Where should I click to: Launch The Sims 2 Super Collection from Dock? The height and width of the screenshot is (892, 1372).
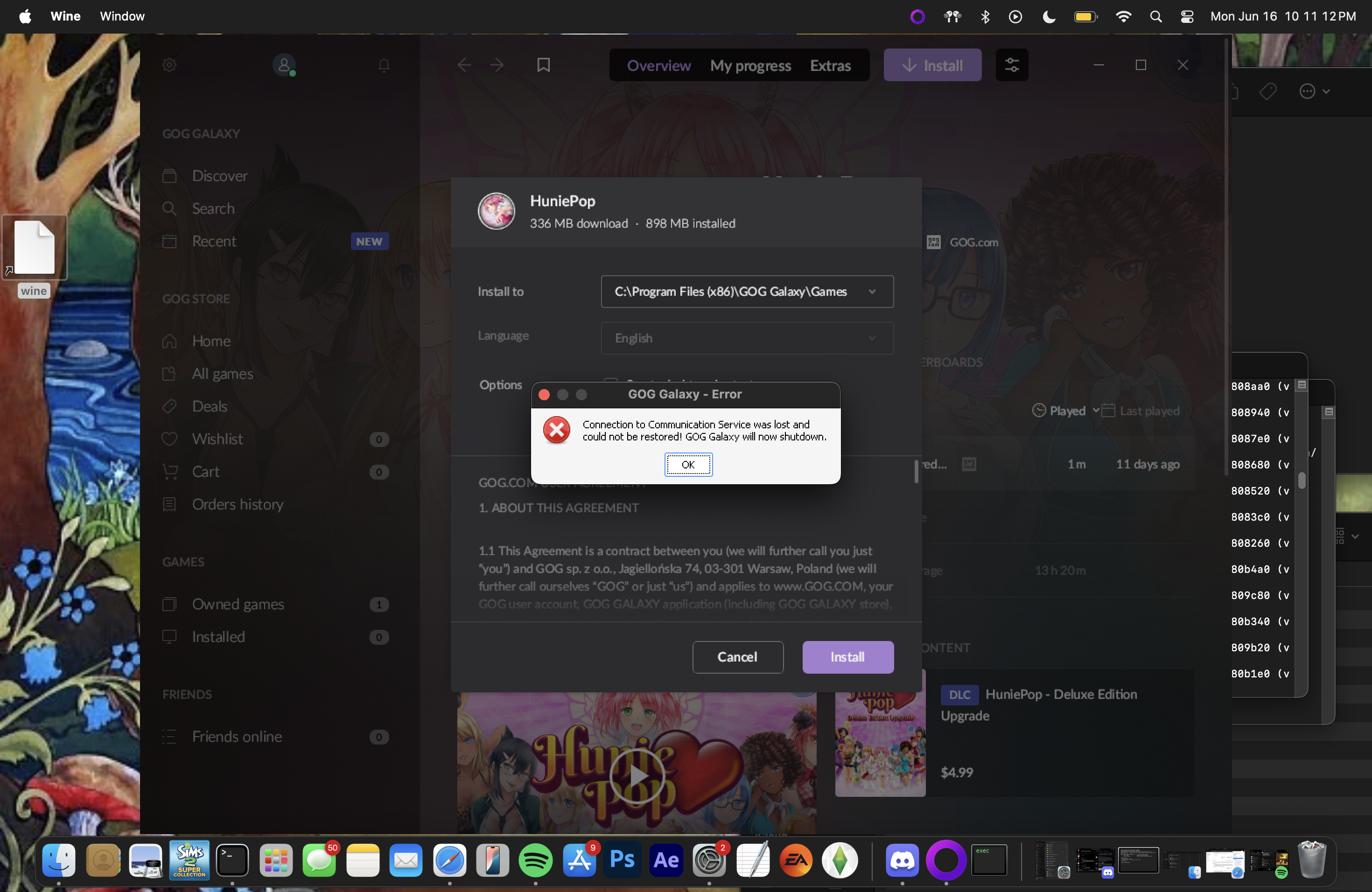189,860
